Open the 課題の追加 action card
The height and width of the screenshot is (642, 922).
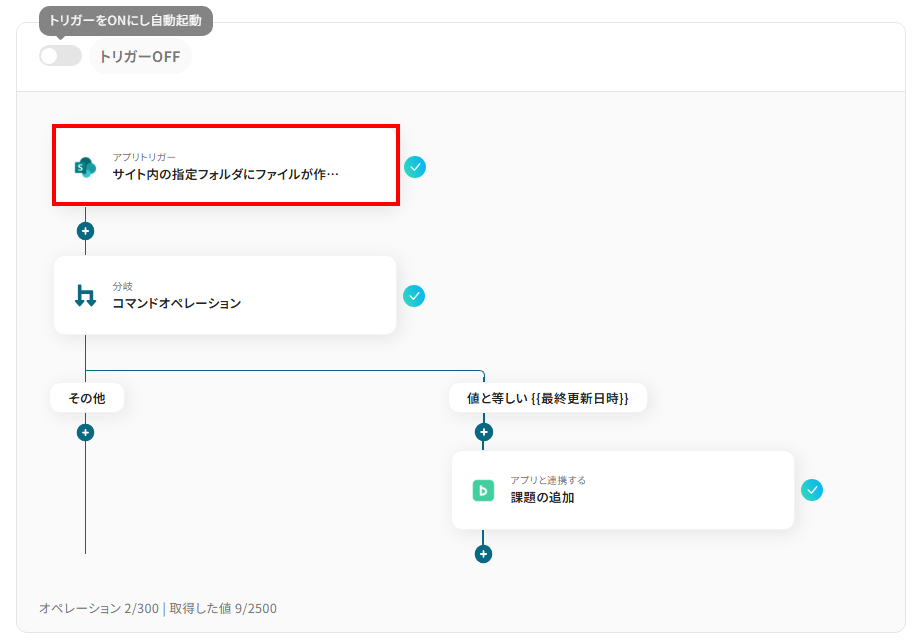point(623,490)
